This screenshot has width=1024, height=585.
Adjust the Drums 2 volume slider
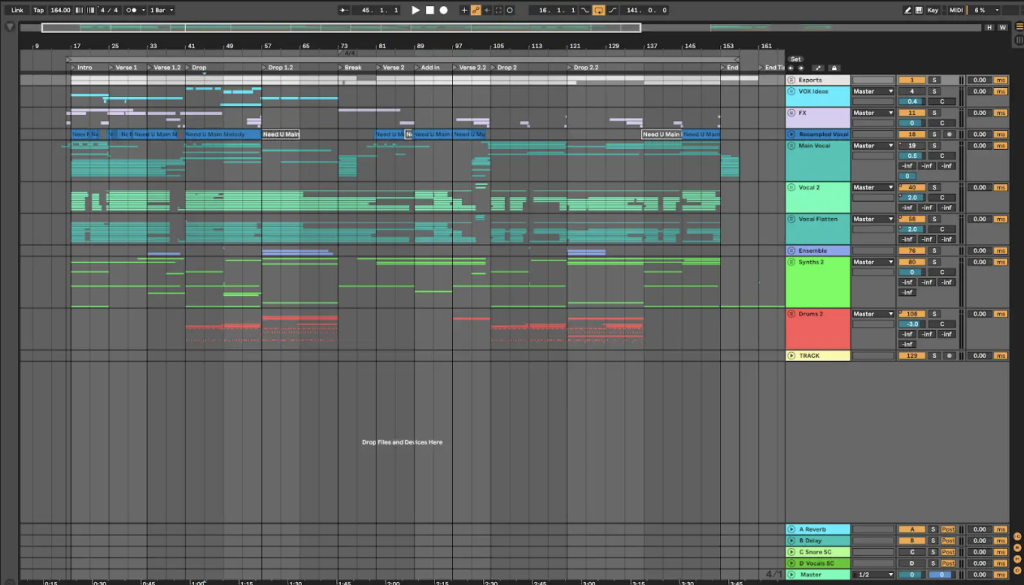(x=911, y=324)
